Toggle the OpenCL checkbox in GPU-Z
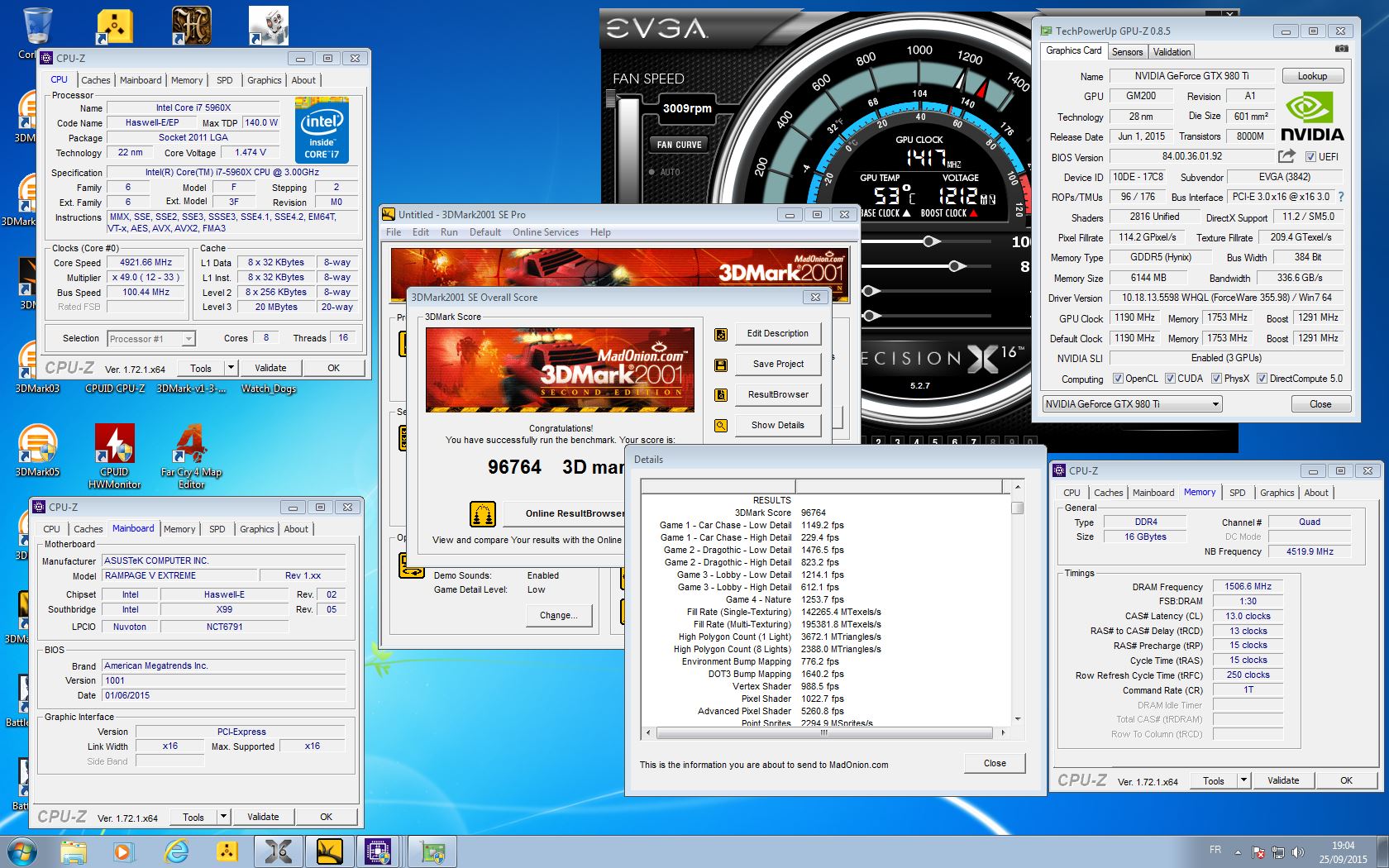The width and height of the screenshot is (1389, 868). coord(1118,379)
